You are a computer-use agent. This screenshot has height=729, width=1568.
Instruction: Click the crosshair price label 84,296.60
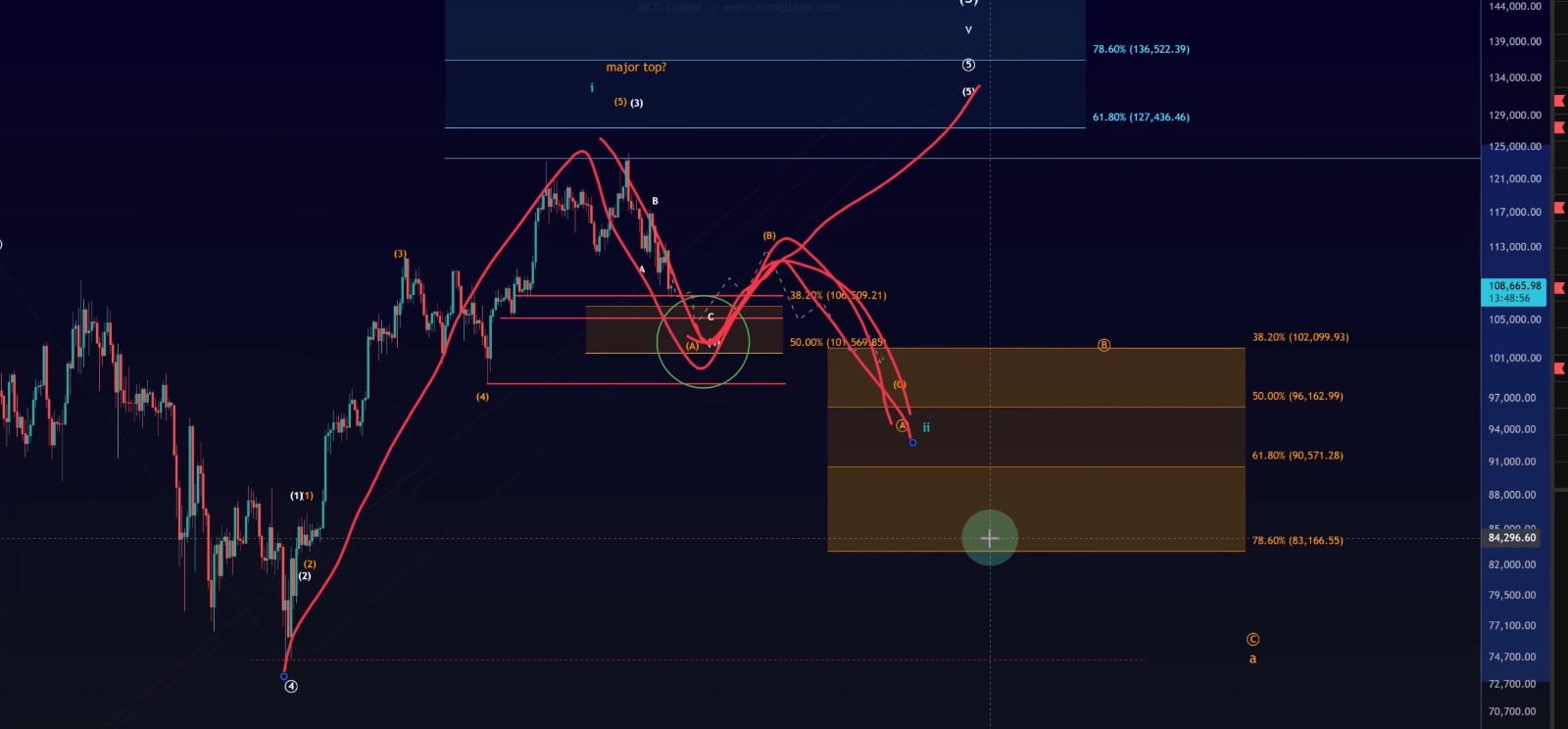click(x=1514, y=538)
